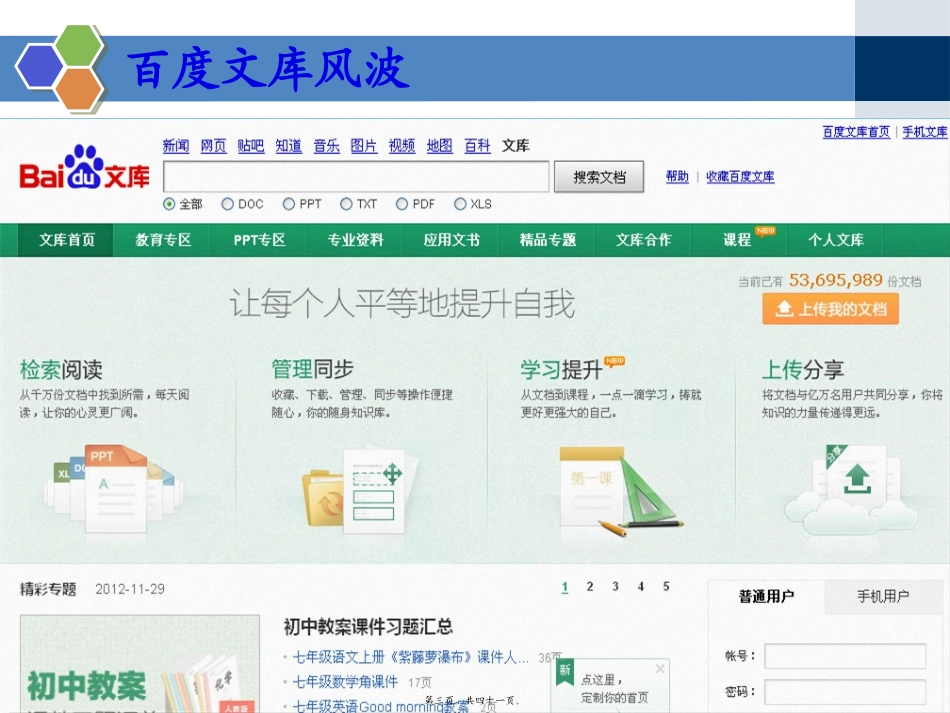This screenshot has height=713, width=950.
Task: Go to featured topics page 1
Action: pyautogui.click(x=565, y=586)
